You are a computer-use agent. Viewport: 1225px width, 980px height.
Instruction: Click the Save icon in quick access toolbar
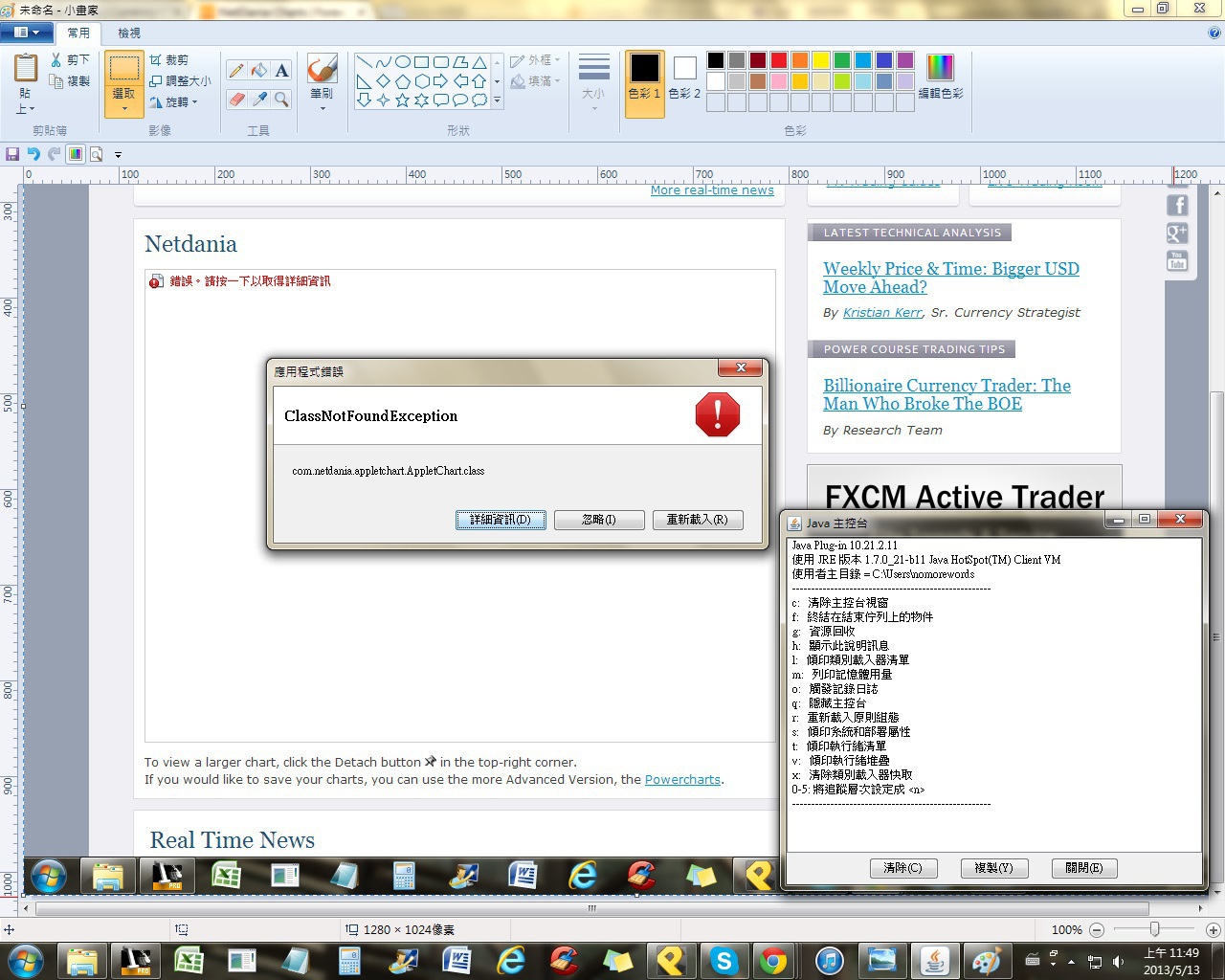click(12, 154)
